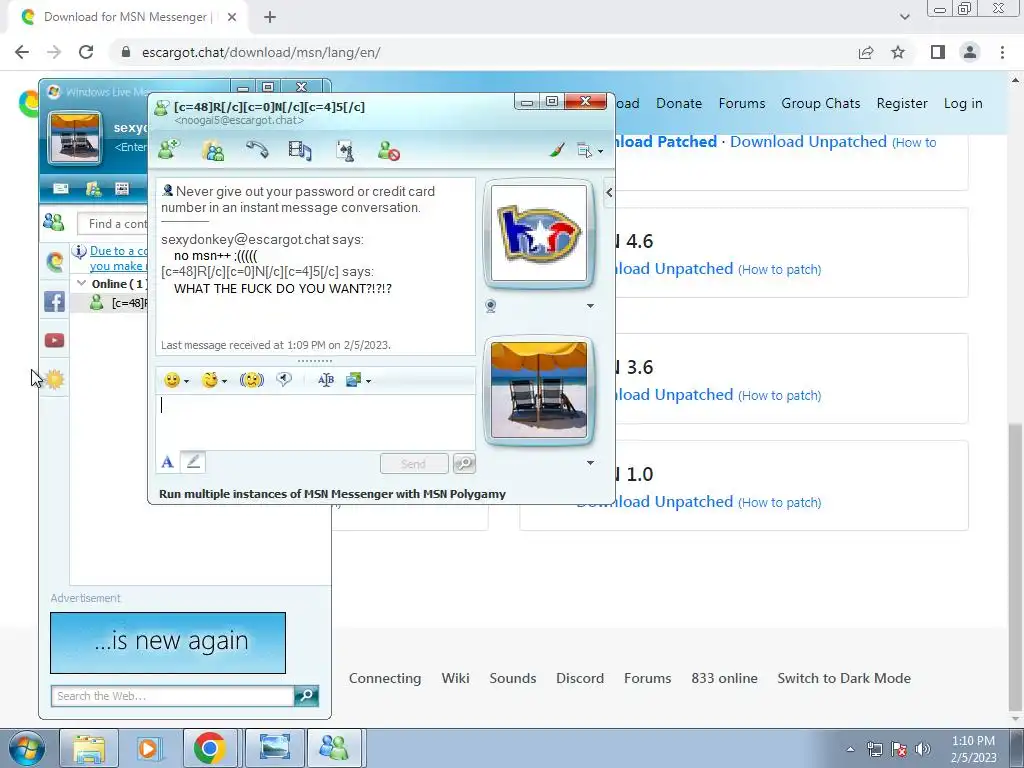Image resolution: width=1024 pixels, height=768 pixels.
Task: Open Messenger from the Windows taskbar
Action: point(334,748)
